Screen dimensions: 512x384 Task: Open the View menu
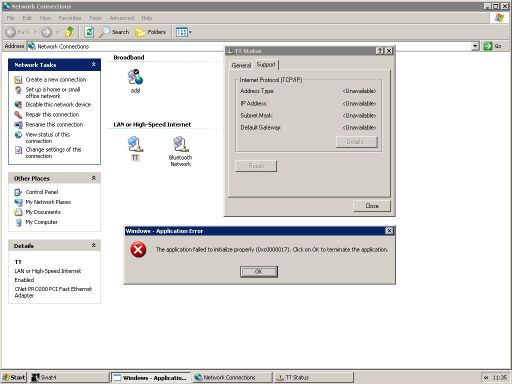(45, 18)
